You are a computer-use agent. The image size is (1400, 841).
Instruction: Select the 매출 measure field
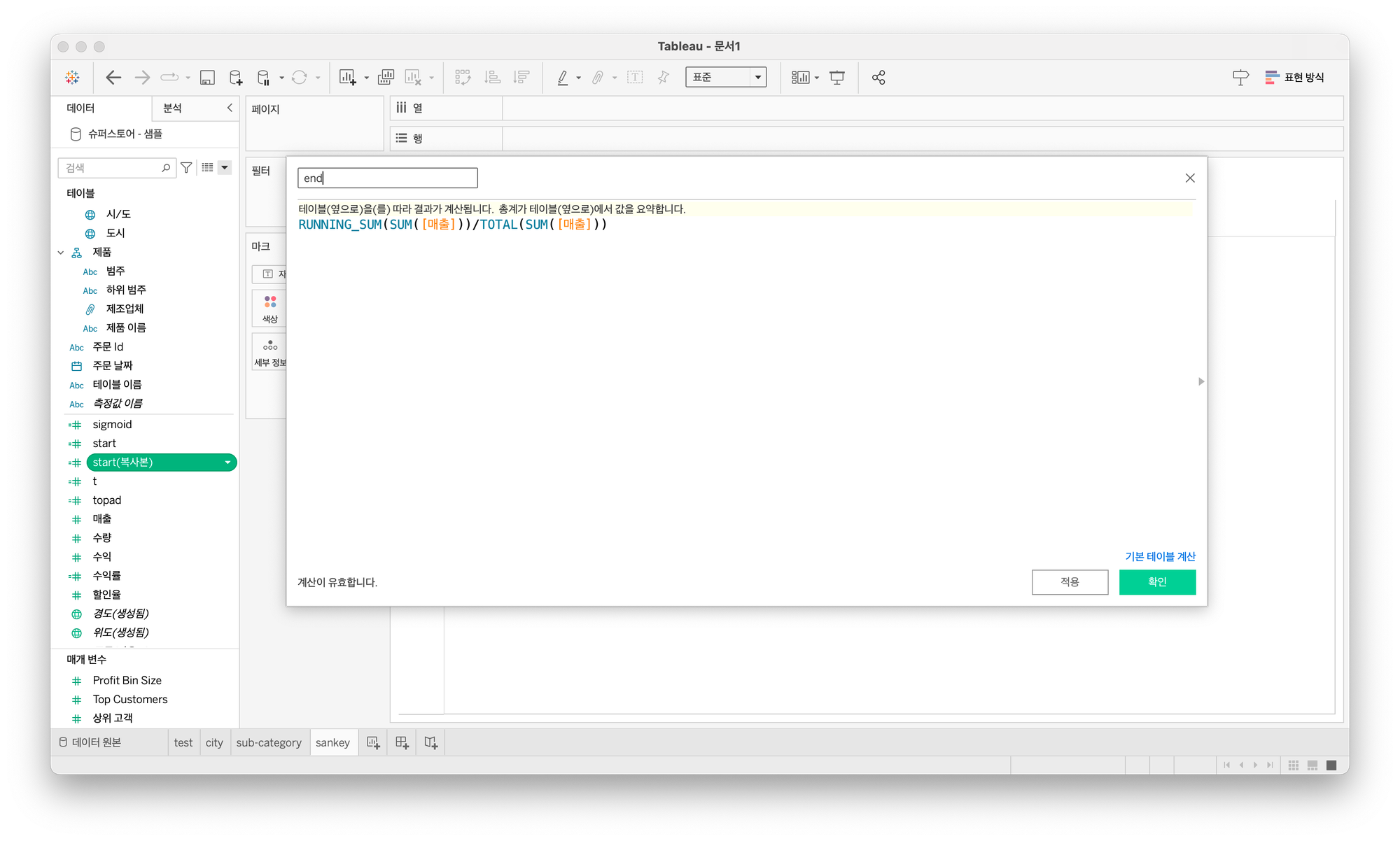[x=102, y=519]
